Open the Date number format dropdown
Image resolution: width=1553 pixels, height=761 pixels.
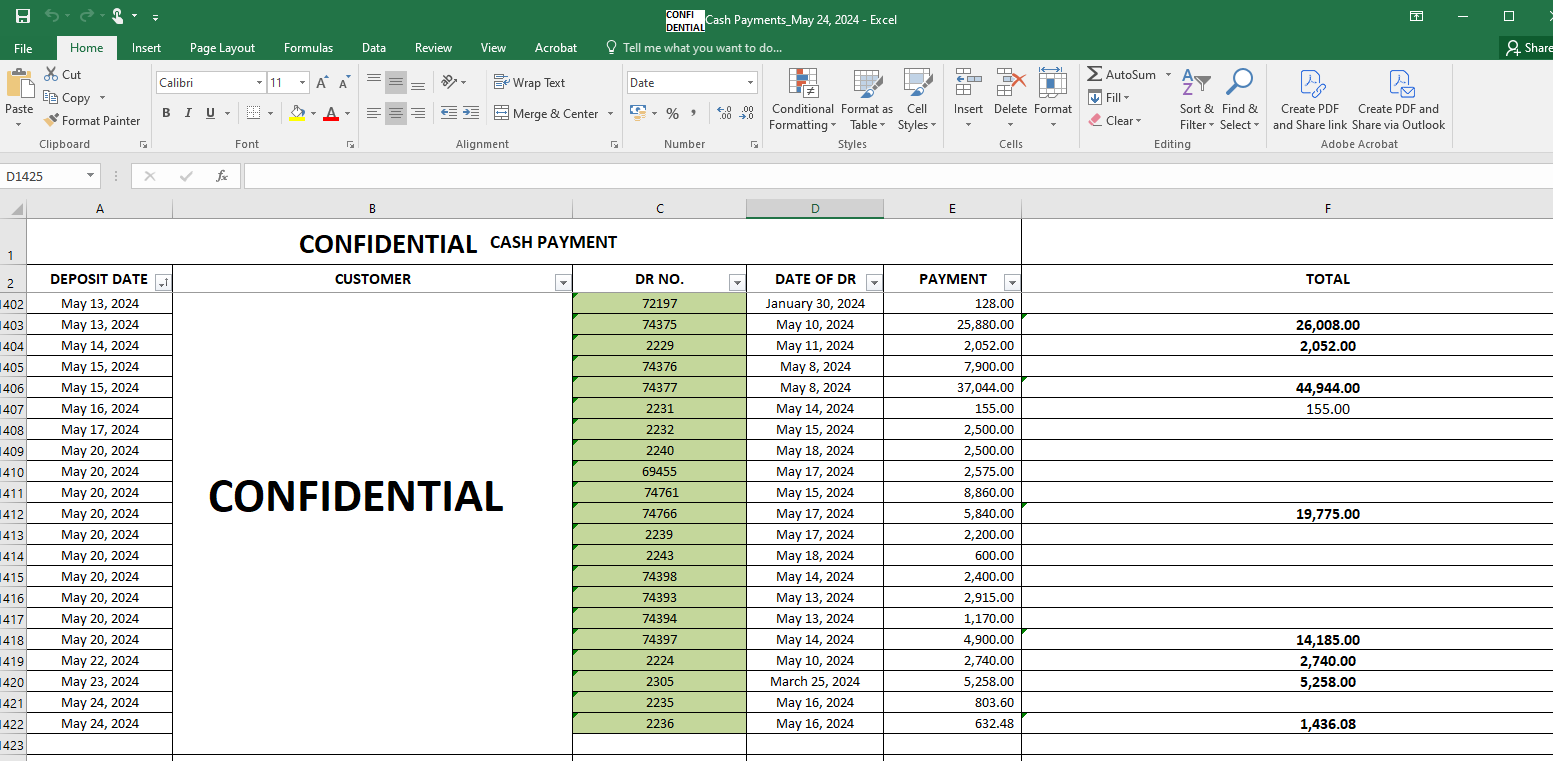tap(750, 83)
